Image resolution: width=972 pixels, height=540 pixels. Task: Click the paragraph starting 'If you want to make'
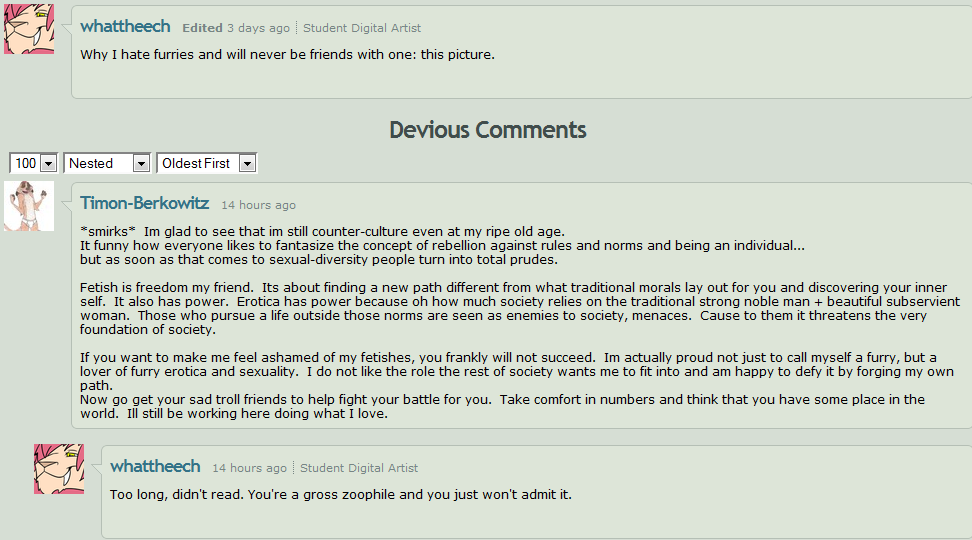[516, 386]
